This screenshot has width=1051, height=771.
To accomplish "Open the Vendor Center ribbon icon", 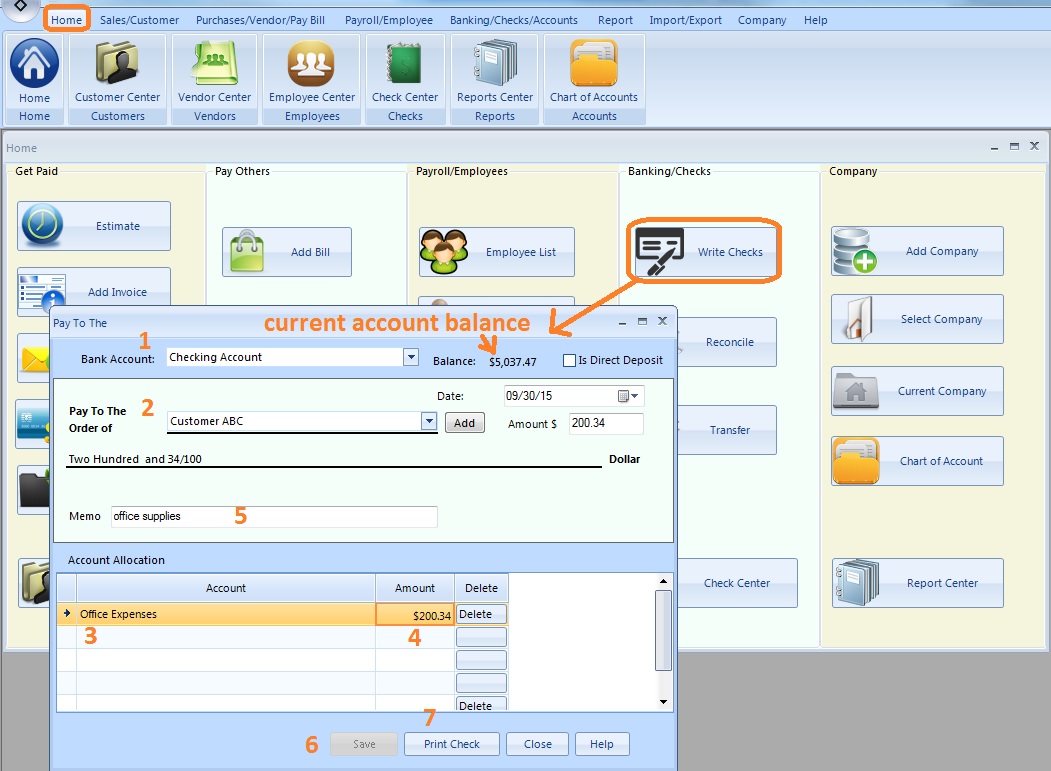I will [x=214, y=70].
